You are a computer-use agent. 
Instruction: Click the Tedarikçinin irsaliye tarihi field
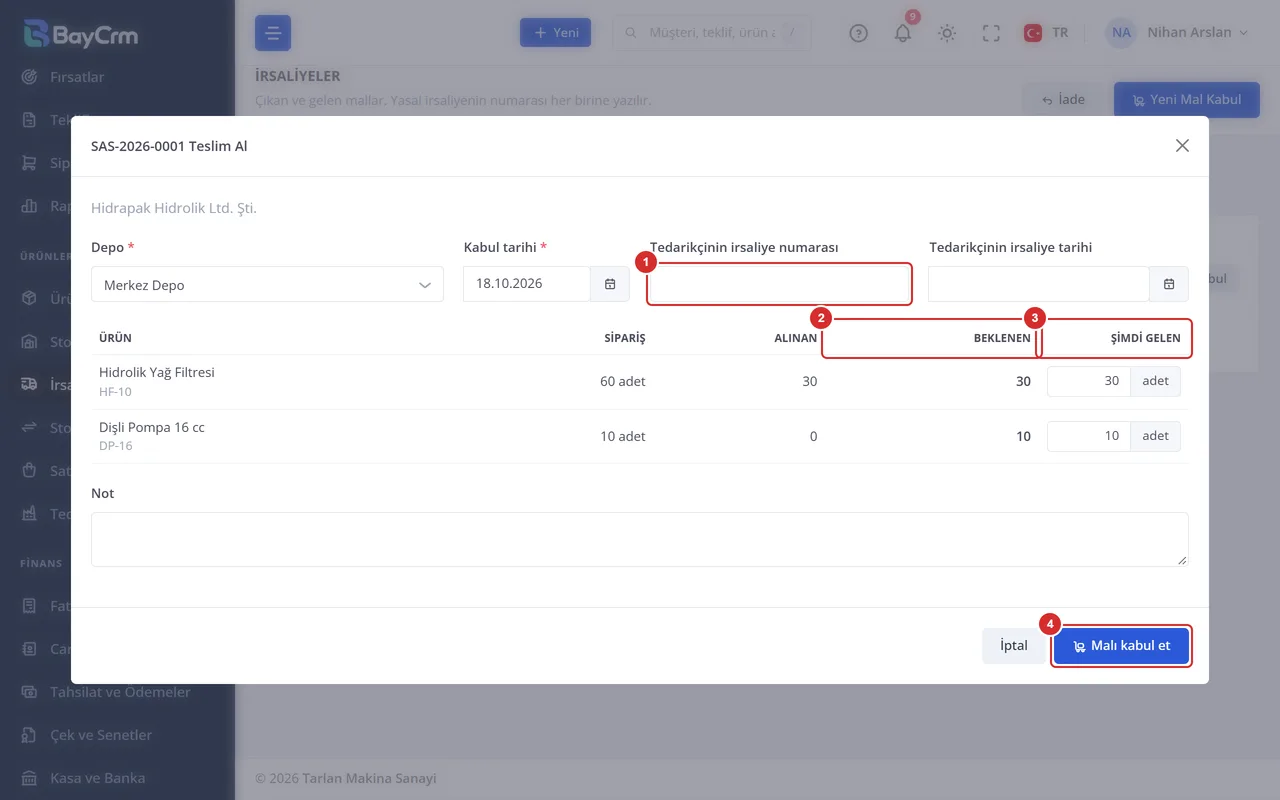(x=1039, y=284)
